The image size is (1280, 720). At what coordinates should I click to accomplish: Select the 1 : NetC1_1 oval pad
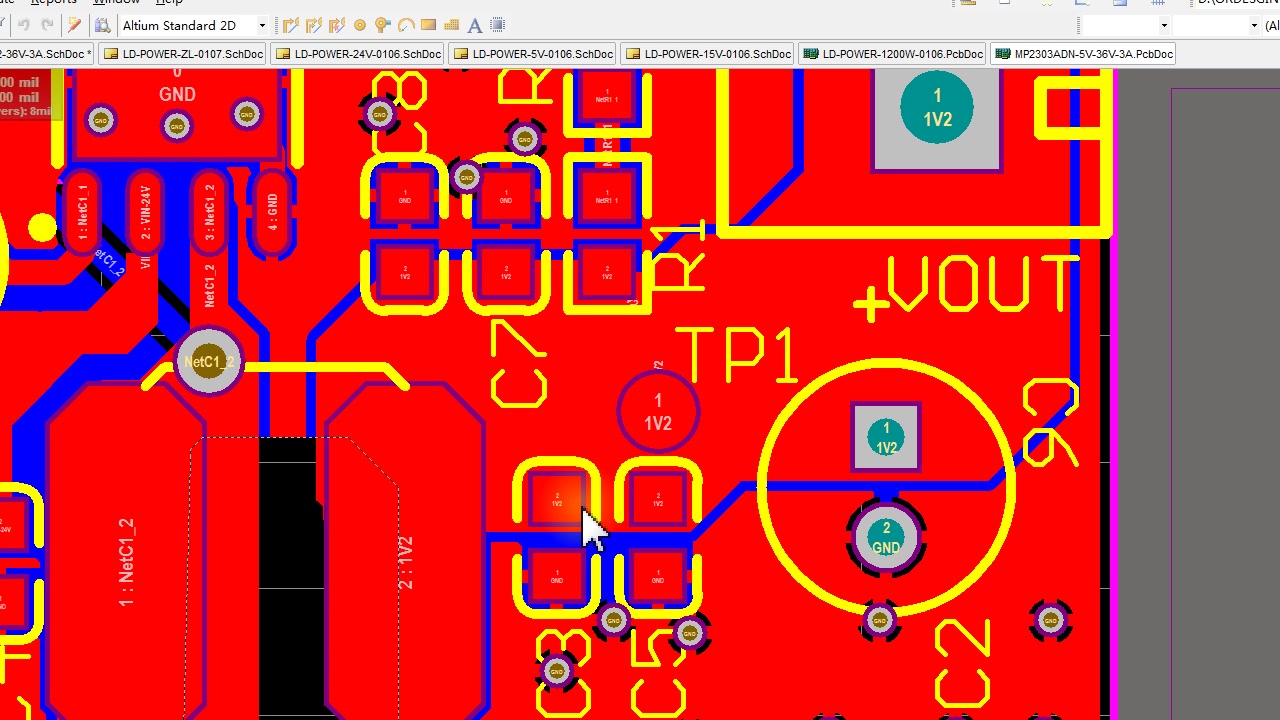[83, 212]
